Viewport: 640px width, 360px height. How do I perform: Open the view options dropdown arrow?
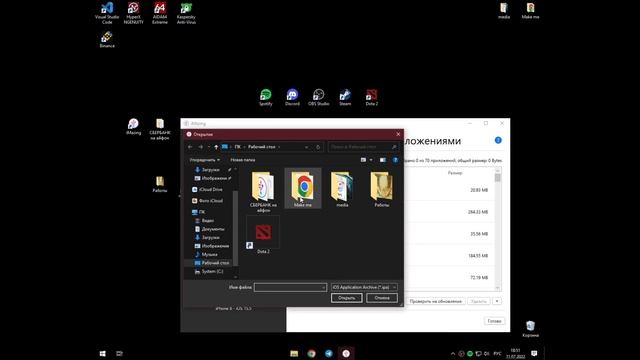tap(371, 160)
